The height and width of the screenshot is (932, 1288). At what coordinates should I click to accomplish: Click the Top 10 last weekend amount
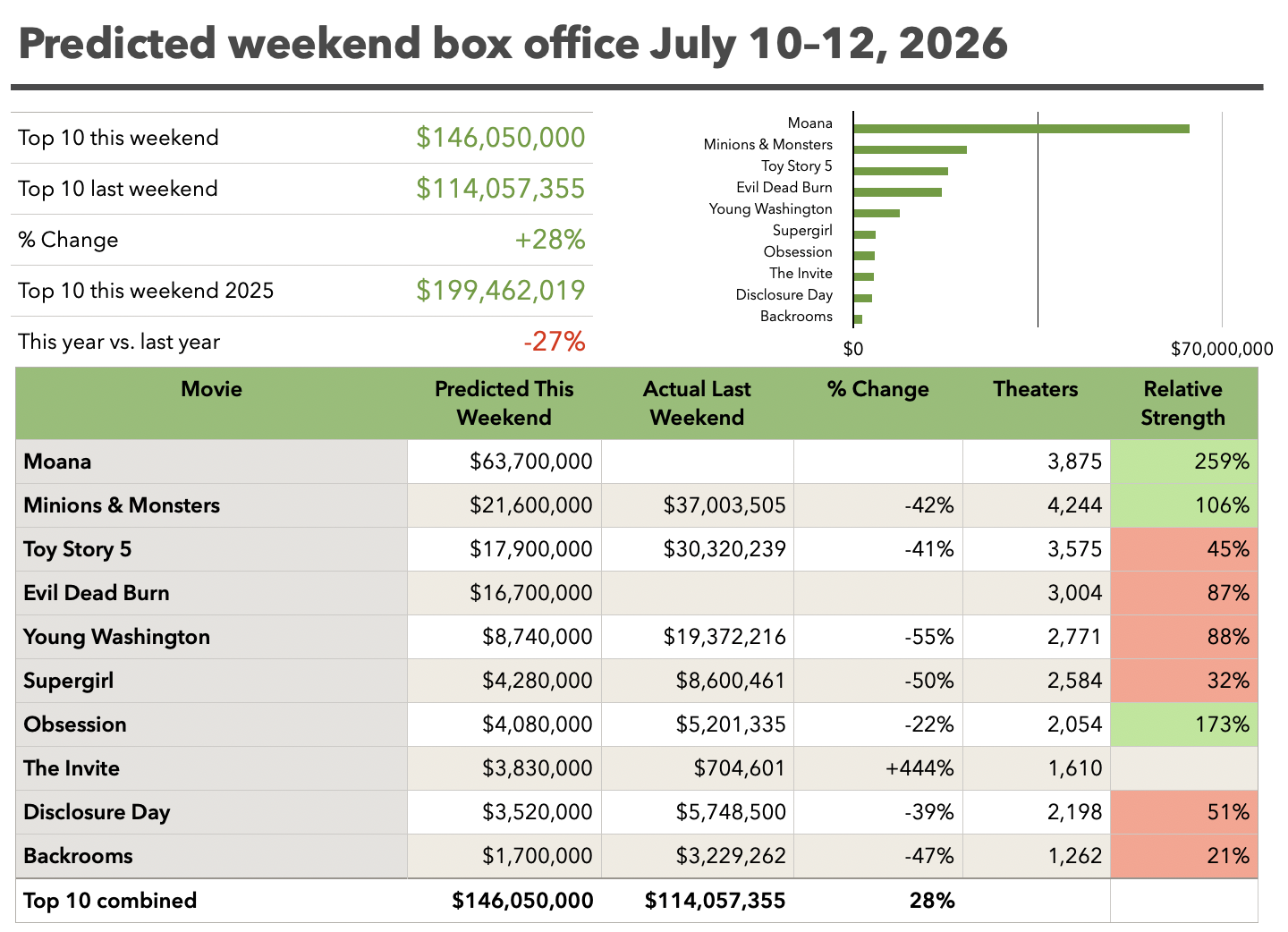click(501, 189)
